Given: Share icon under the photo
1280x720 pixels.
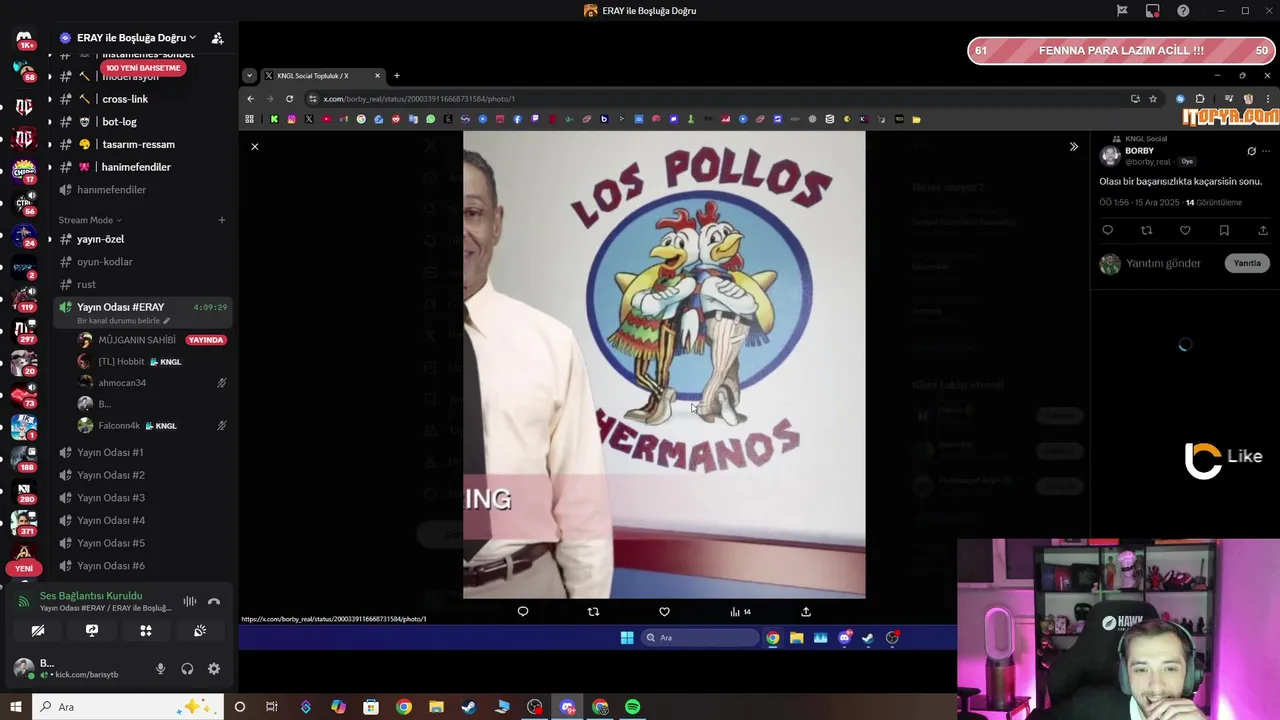Looking at the screenshot, I should click(806, 612).
